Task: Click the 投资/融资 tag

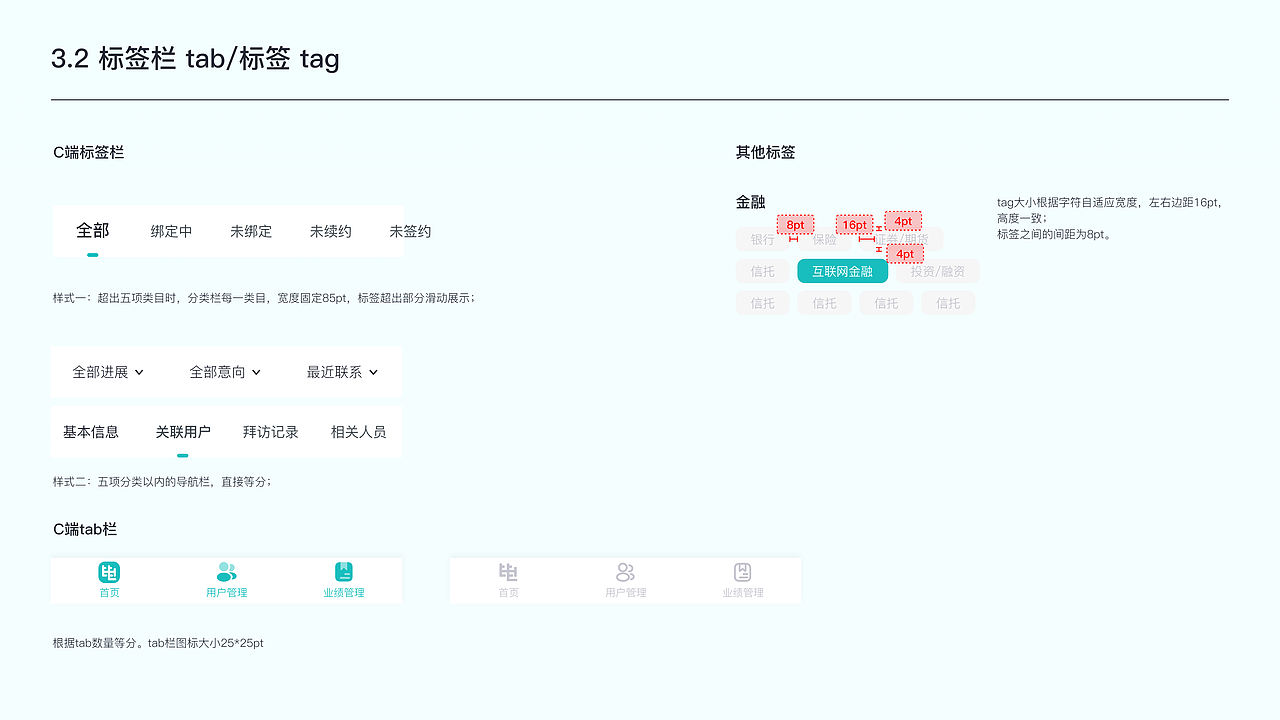Action: click(x=936, y=271)
